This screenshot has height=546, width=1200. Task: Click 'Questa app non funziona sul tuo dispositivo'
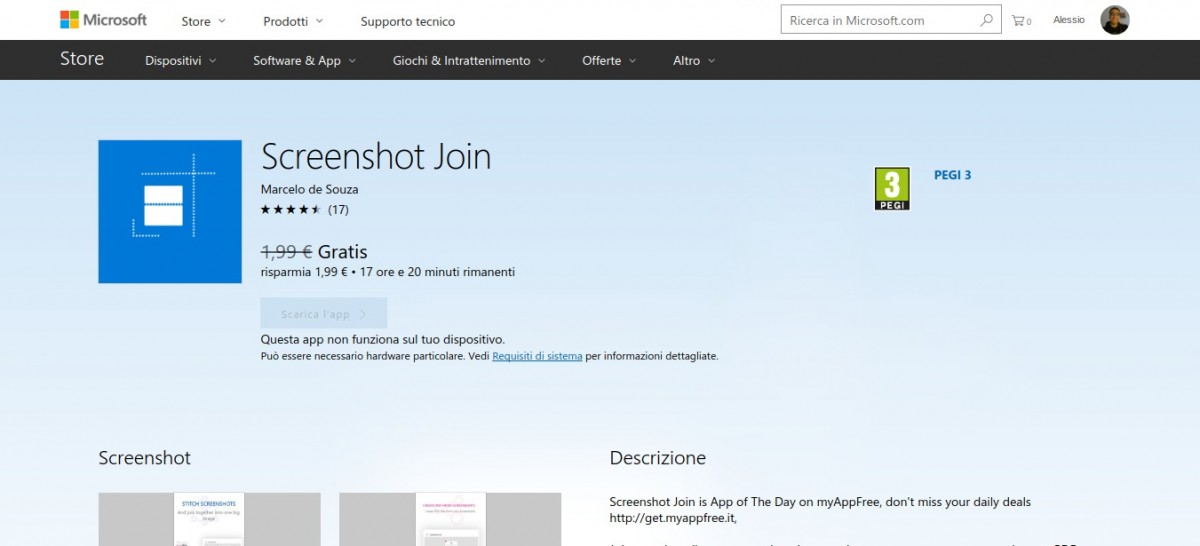pos(383,340)
